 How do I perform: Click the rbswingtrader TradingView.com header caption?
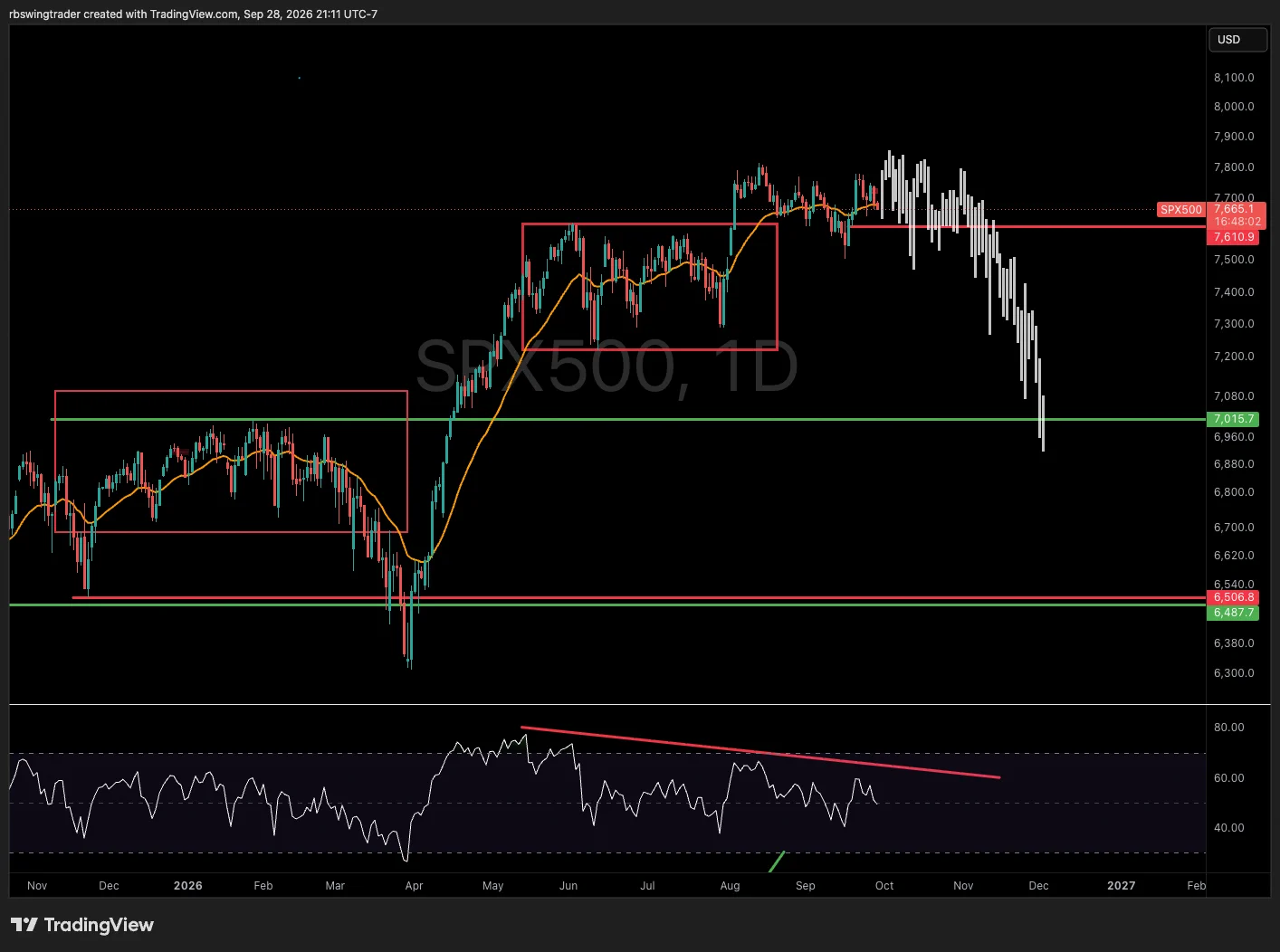193,14
